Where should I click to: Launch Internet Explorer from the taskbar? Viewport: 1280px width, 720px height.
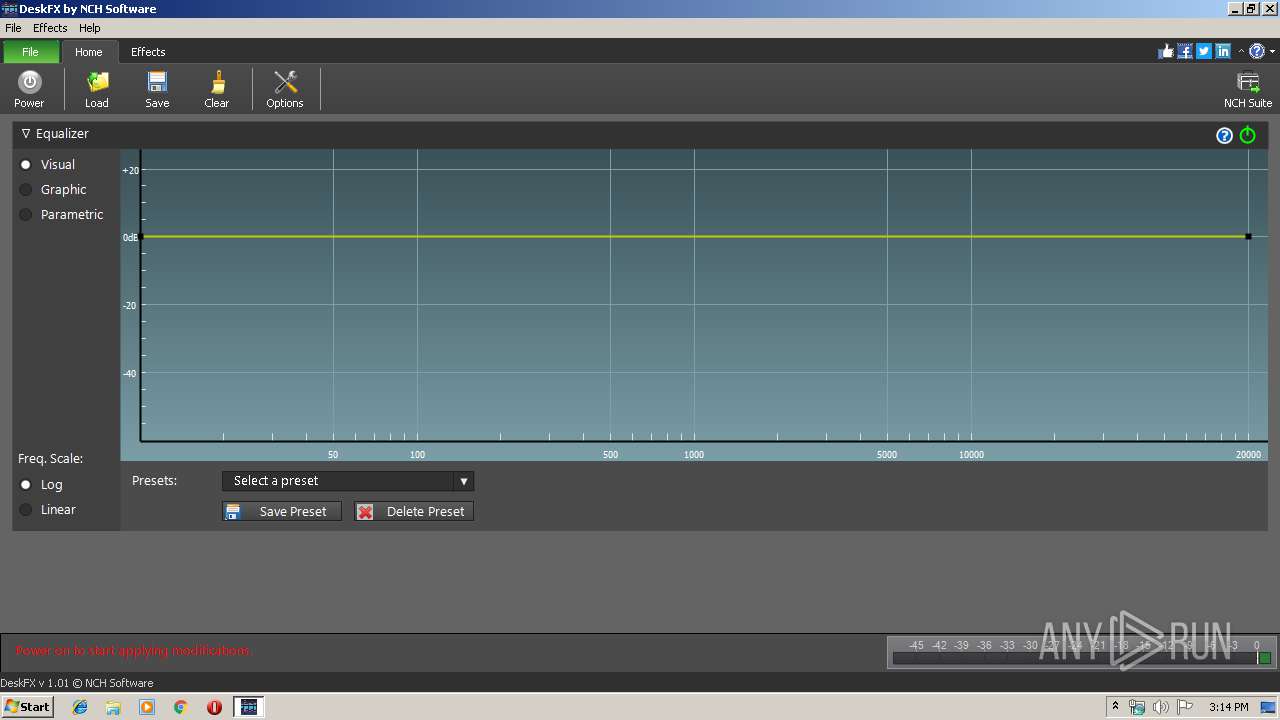point(80,707)
